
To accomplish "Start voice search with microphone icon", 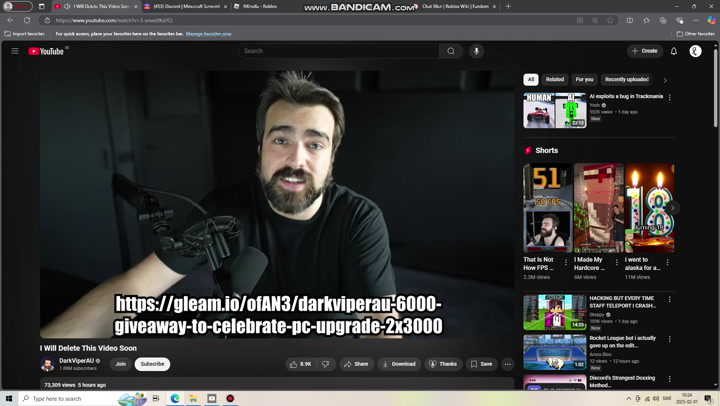I will point(476,51).
